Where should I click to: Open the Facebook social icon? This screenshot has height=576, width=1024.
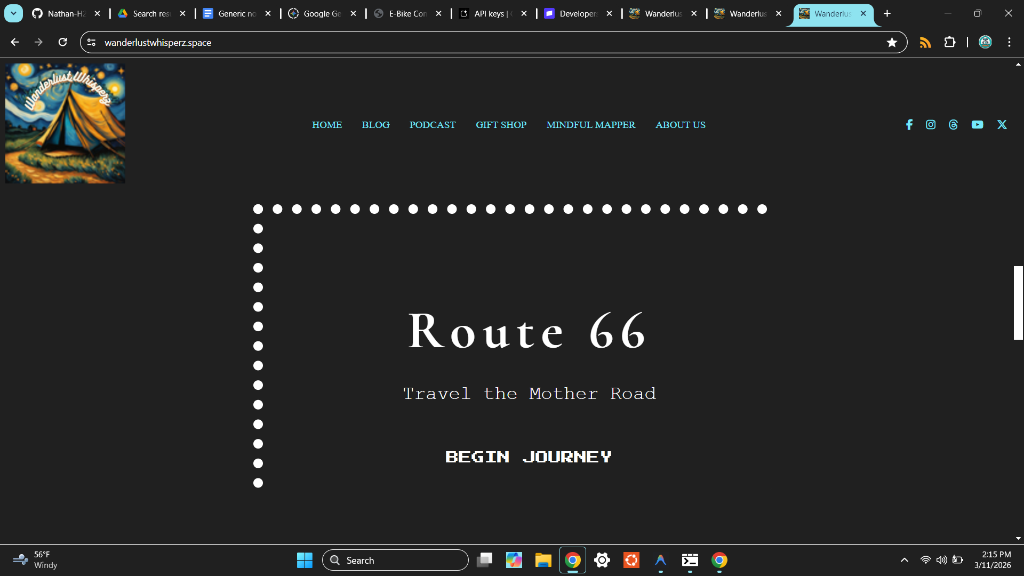pos(909,125)
